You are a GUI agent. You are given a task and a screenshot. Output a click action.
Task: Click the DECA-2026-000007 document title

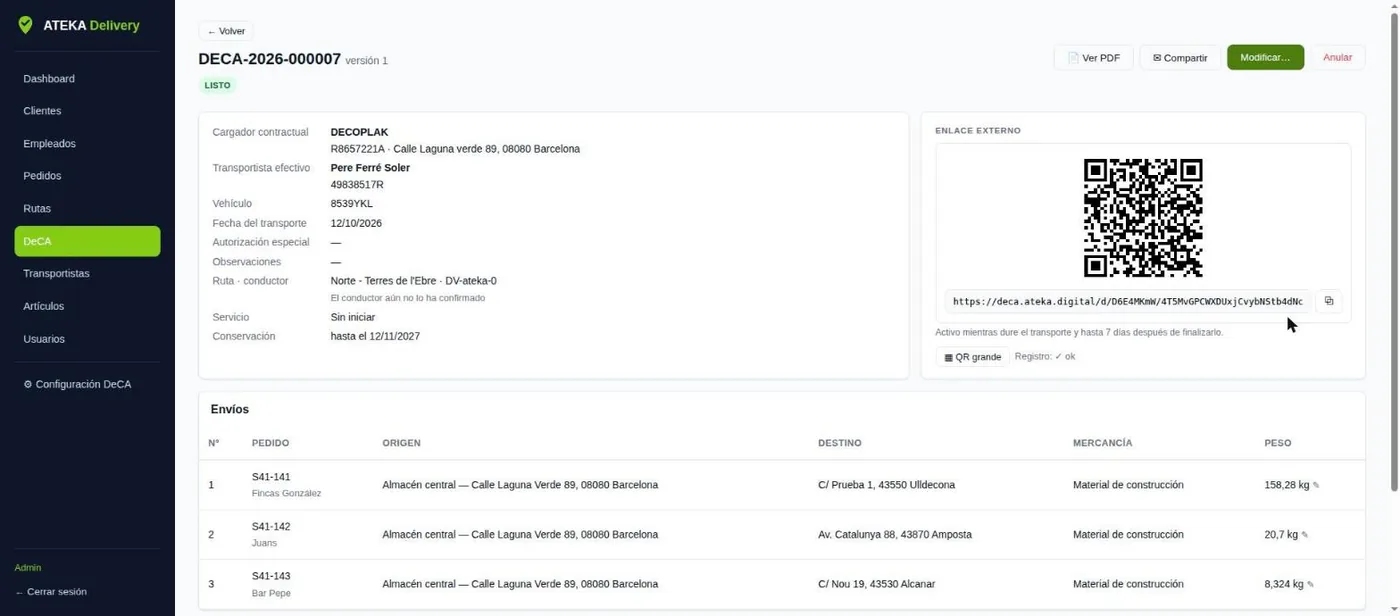pyautogui.click(x=270, y=59)
